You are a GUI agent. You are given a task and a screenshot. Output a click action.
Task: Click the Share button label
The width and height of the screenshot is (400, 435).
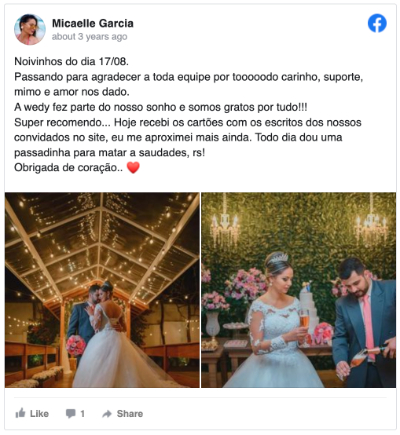point(130,414)
